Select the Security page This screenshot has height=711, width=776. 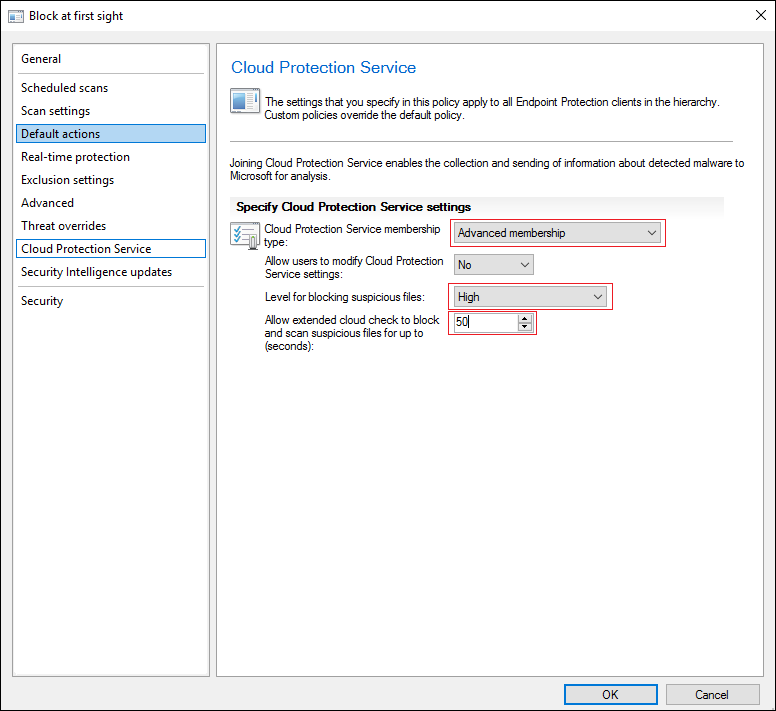point(42,301)
